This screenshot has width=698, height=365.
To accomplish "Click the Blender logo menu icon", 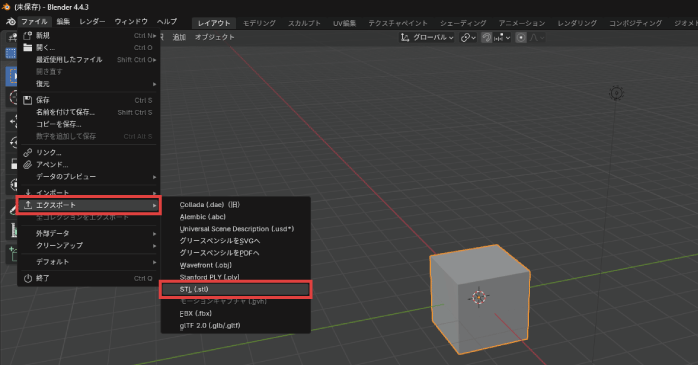I will pos(10,22).
